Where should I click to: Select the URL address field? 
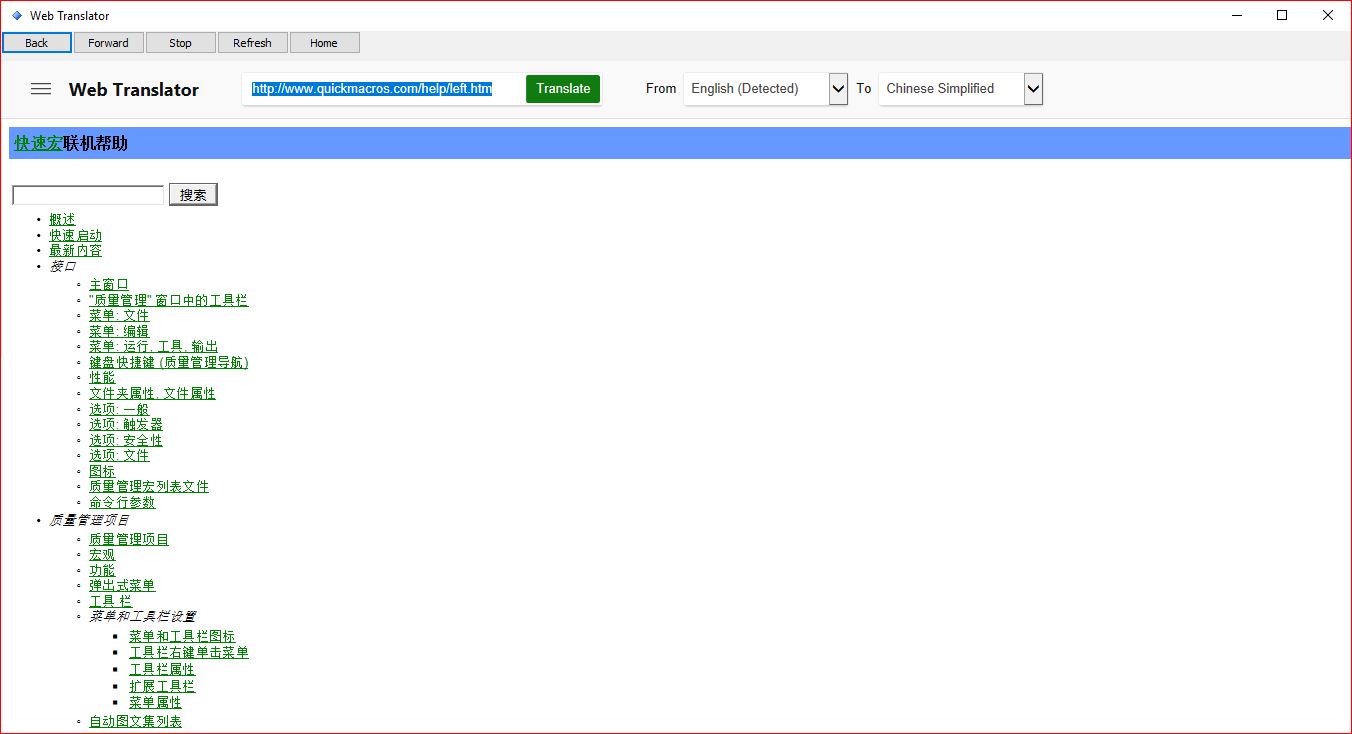click(380, 89)
